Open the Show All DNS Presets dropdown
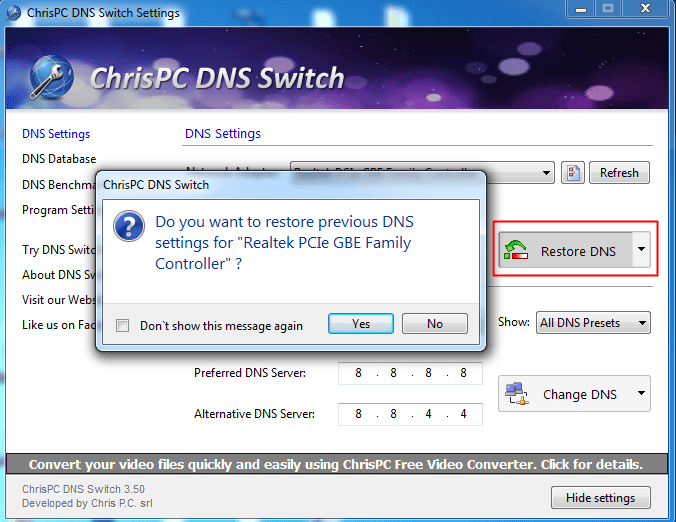The height and width of the screenshot is (522, 676). [x=642, y=323]
